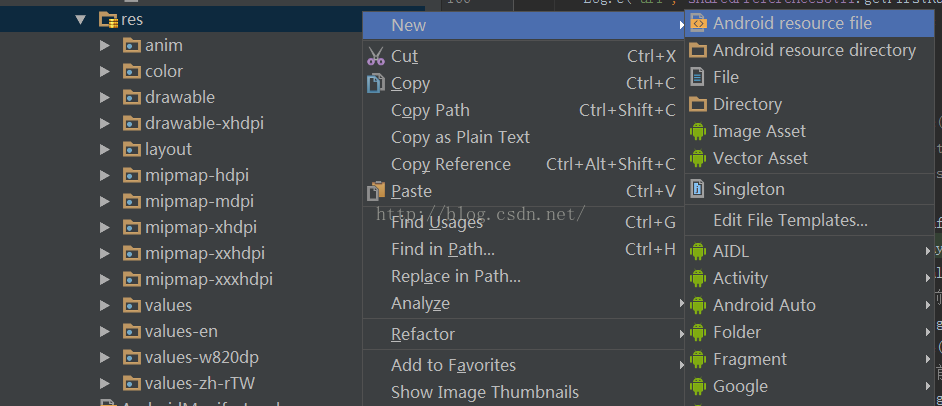Choose Copy Path from context menu
The width and height of the screenshot is (942, 406).
(x=523, y=111)
